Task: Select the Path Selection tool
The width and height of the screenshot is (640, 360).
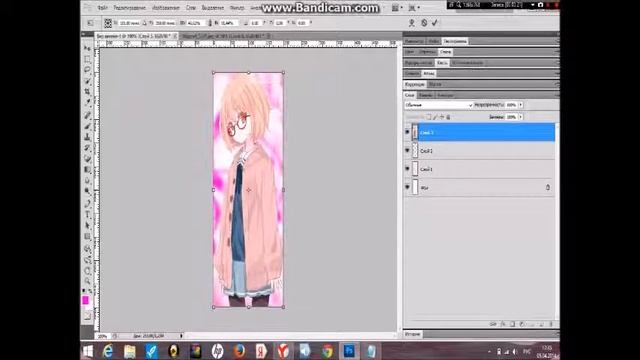Action: point(87,225)
